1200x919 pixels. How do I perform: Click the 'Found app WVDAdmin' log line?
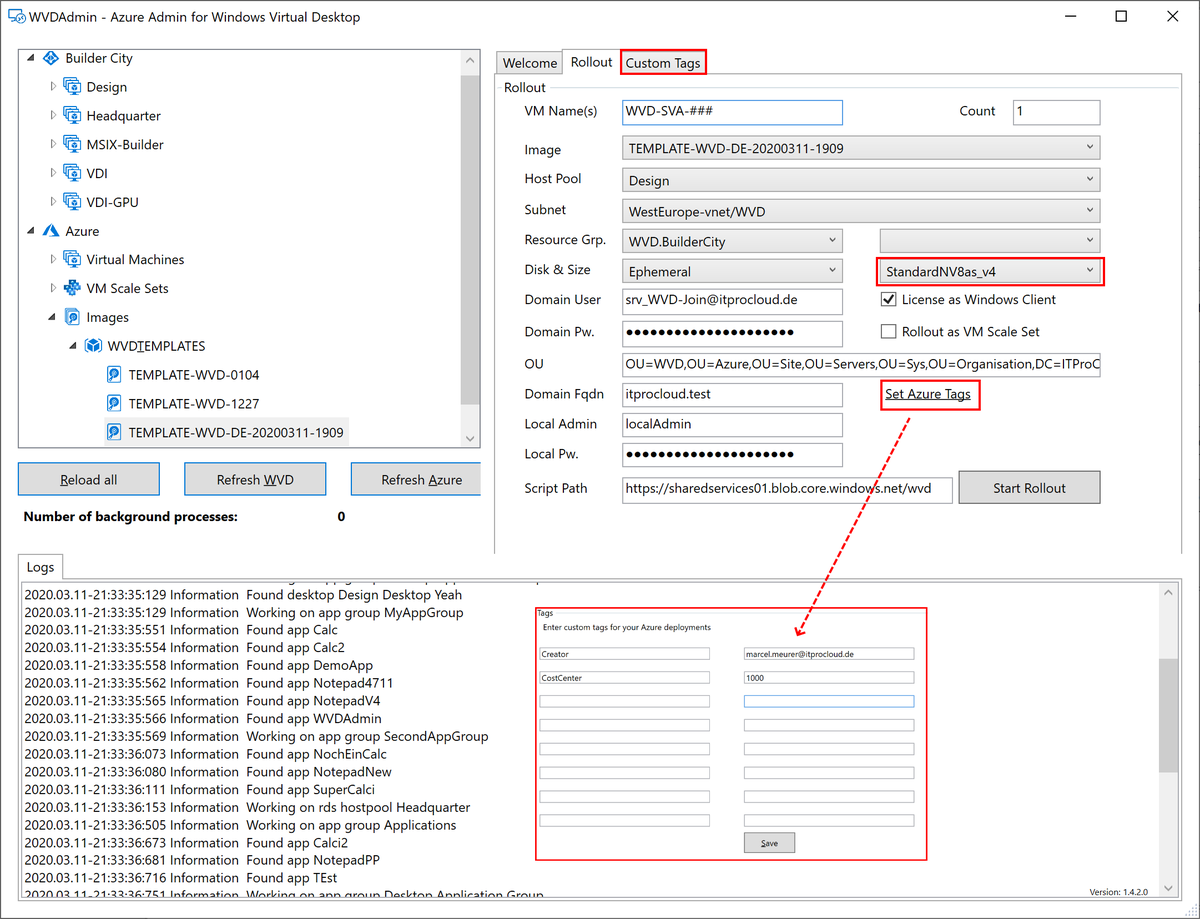202,718
